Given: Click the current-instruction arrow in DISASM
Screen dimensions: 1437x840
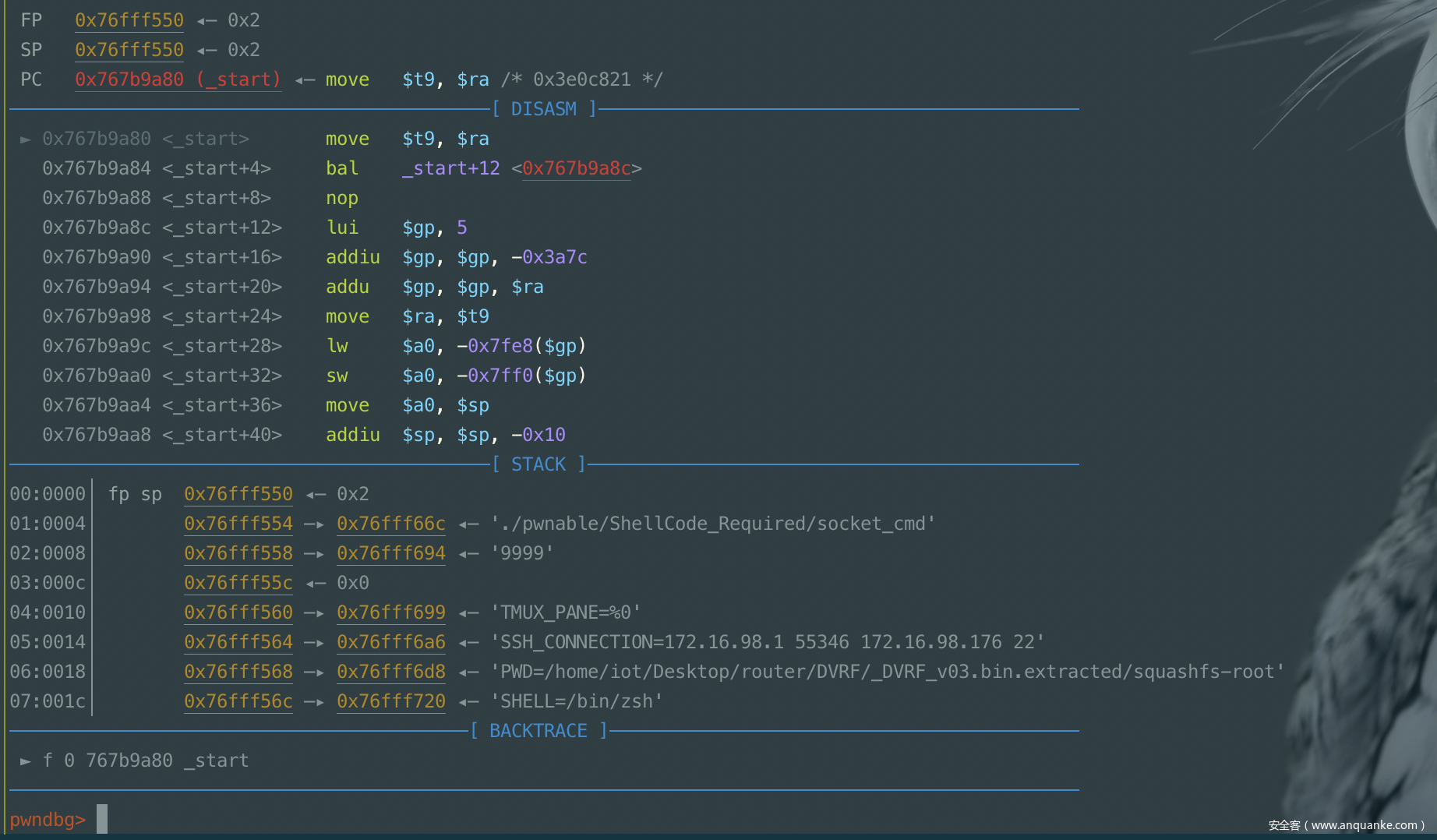Looking at the screenshot, I should pos(26,139).
